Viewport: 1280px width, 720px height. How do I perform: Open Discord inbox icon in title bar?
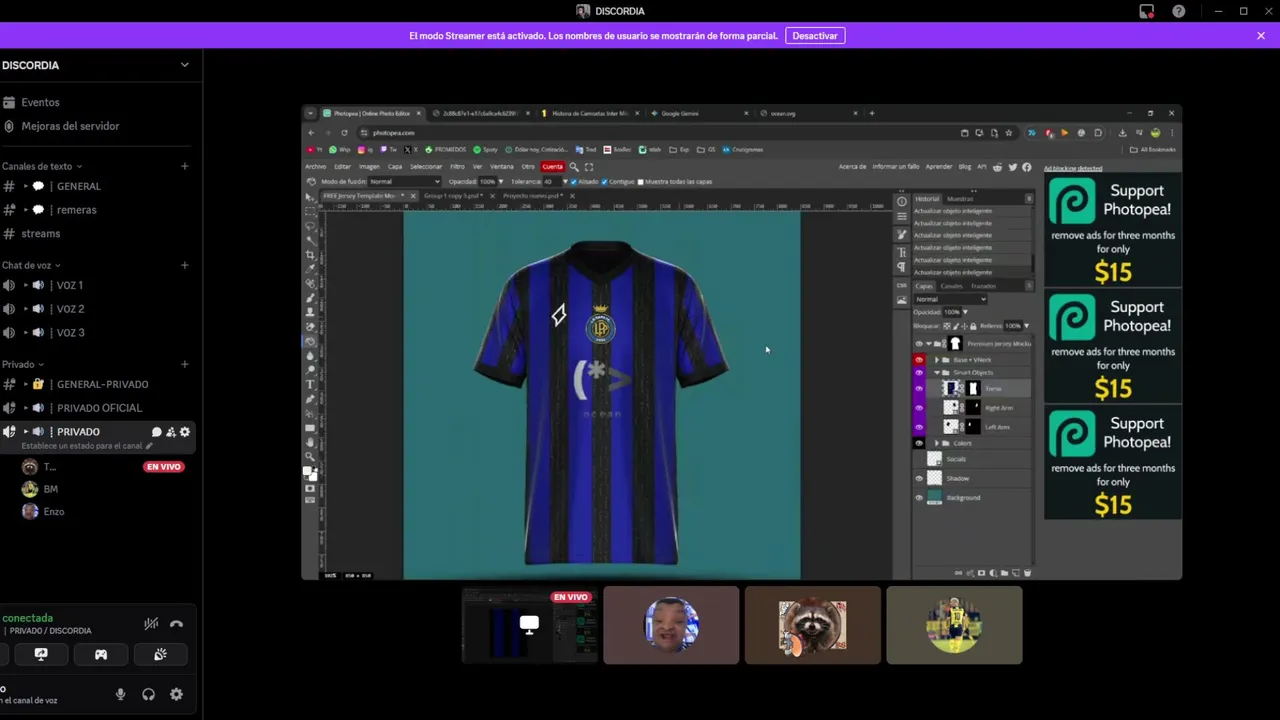tap(1147, 11)
